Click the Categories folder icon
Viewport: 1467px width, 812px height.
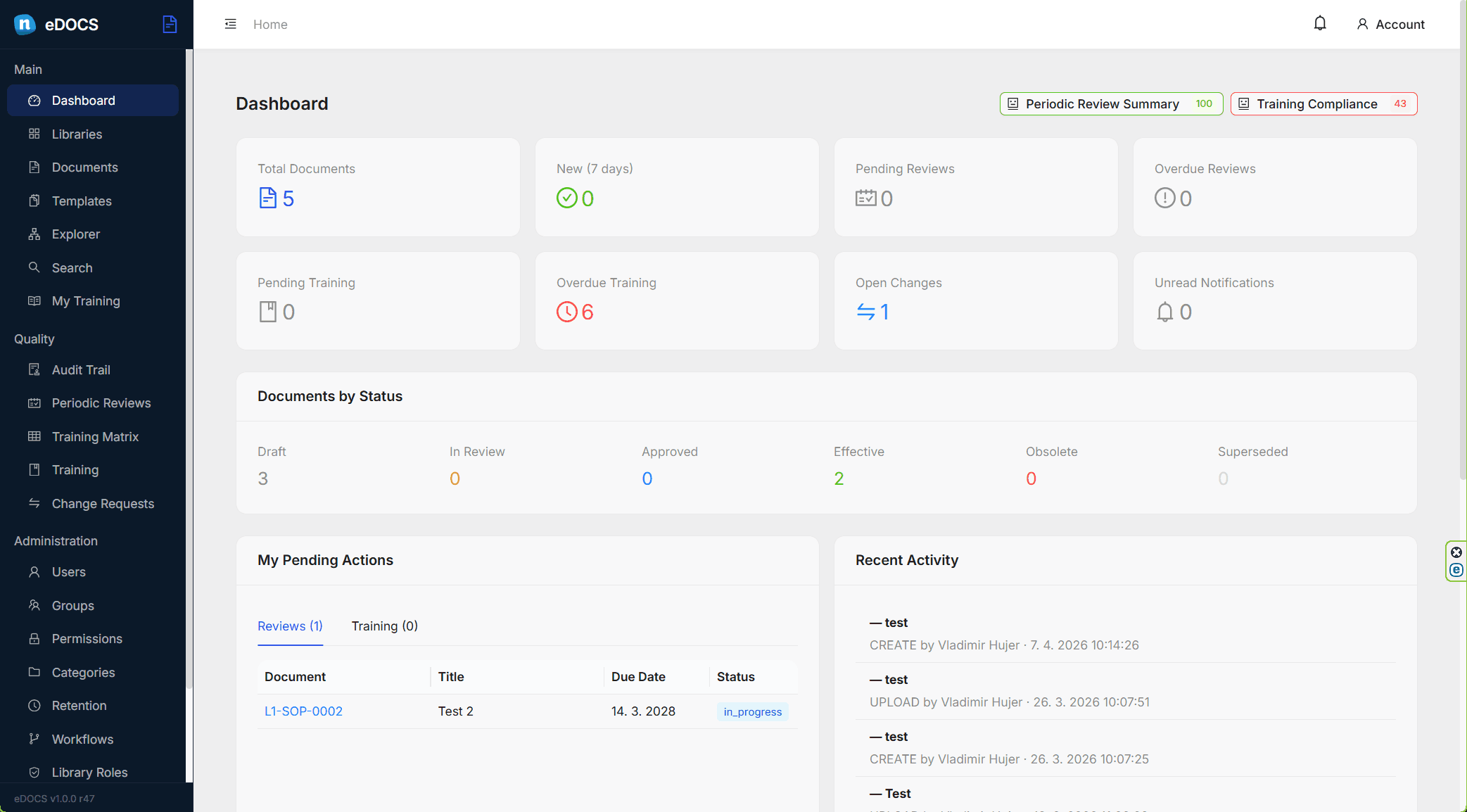click(34, 672)
